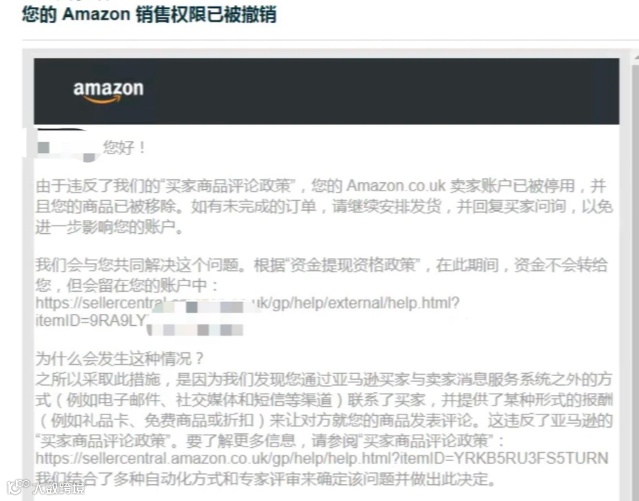Click the Amazon.co.uk text in the first paragraph
Image resolution: width=639 pixels, height=501 pixels.
point(396,186)
